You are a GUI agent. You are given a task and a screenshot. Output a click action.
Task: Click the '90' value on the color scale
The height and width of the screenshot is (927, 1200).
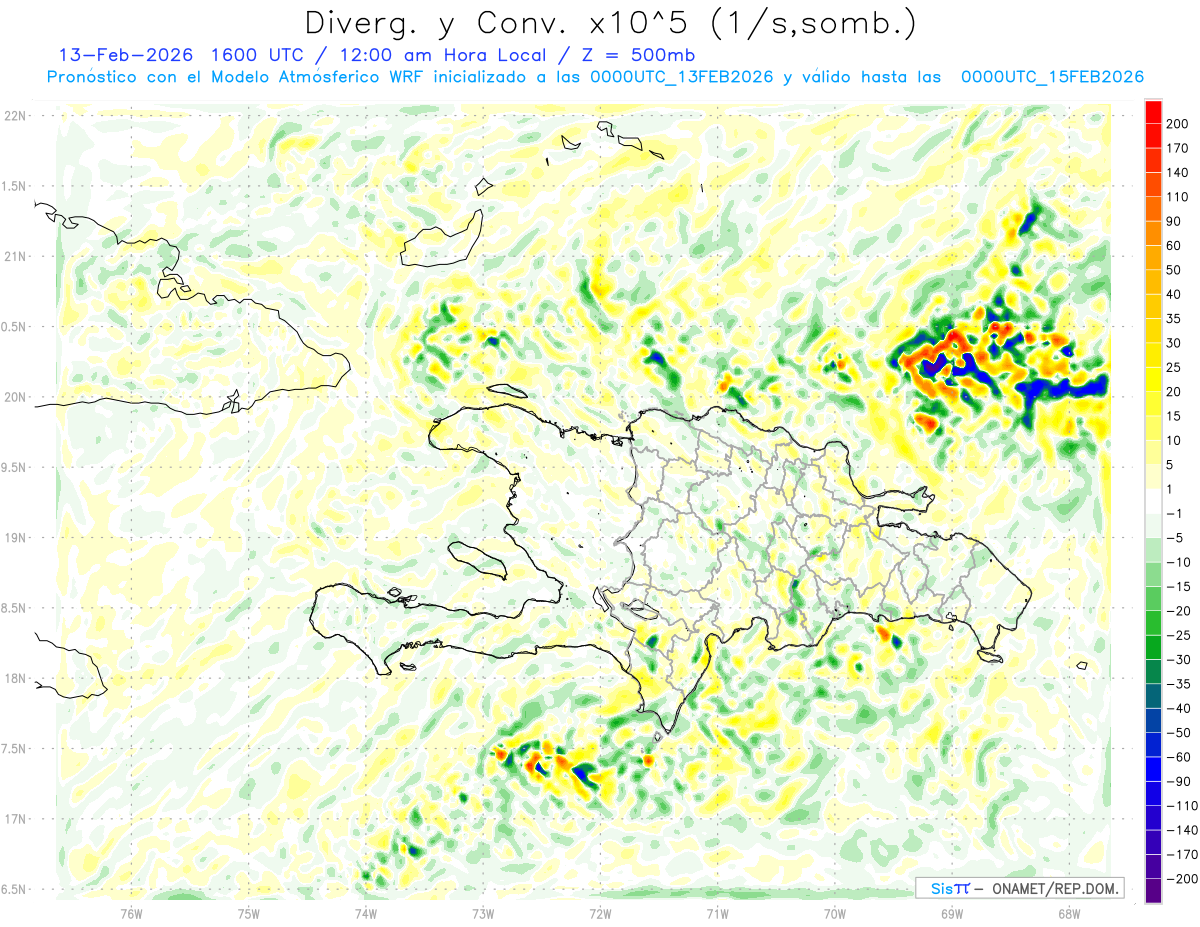point(1174,221)
